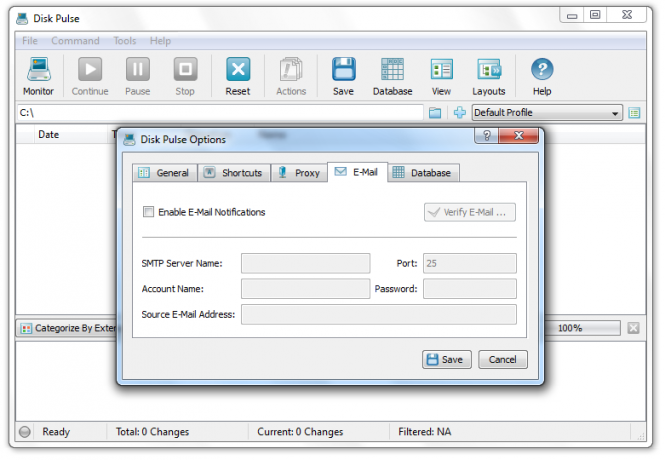Click the Verify E-Mail button
665x460 pixels.
coord(470,212)
